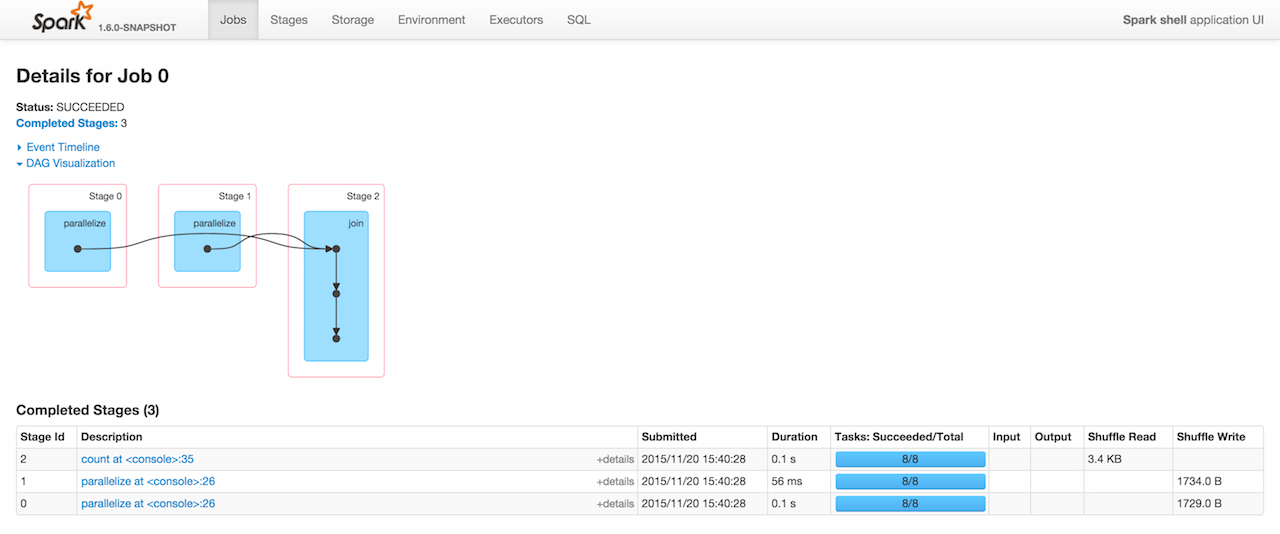Viewport: 1280px width, 534px height.
Task: Select the Stage 1 parallelize box
Action: click(x=207, y=241)
